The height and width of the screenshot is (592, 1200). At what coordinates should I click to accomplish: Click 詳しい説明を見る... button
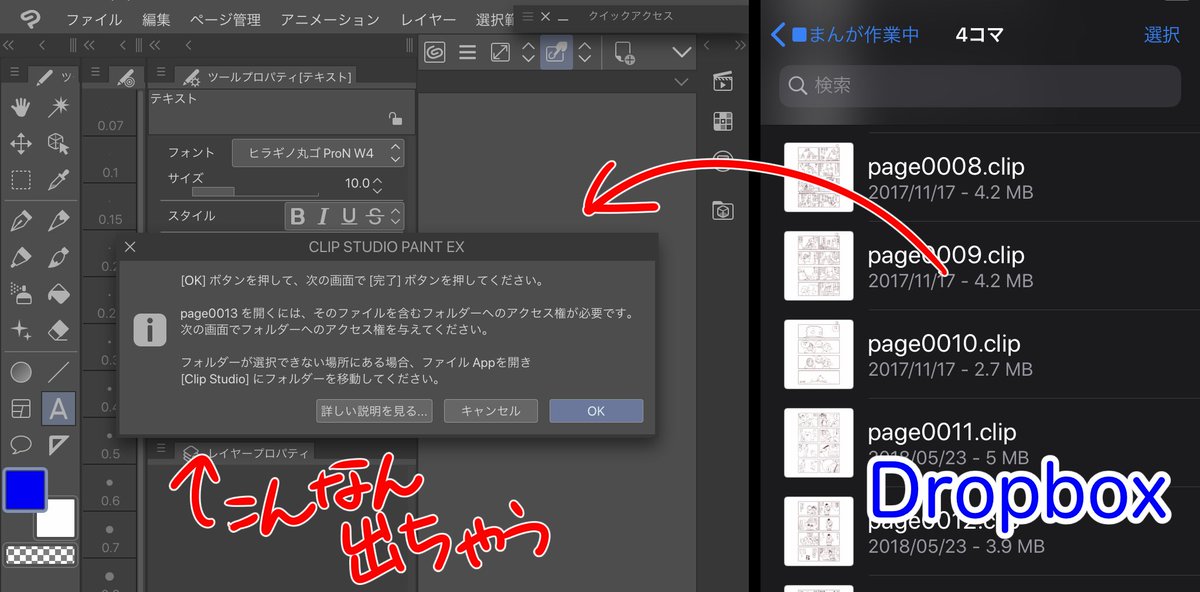coord(374,411)
